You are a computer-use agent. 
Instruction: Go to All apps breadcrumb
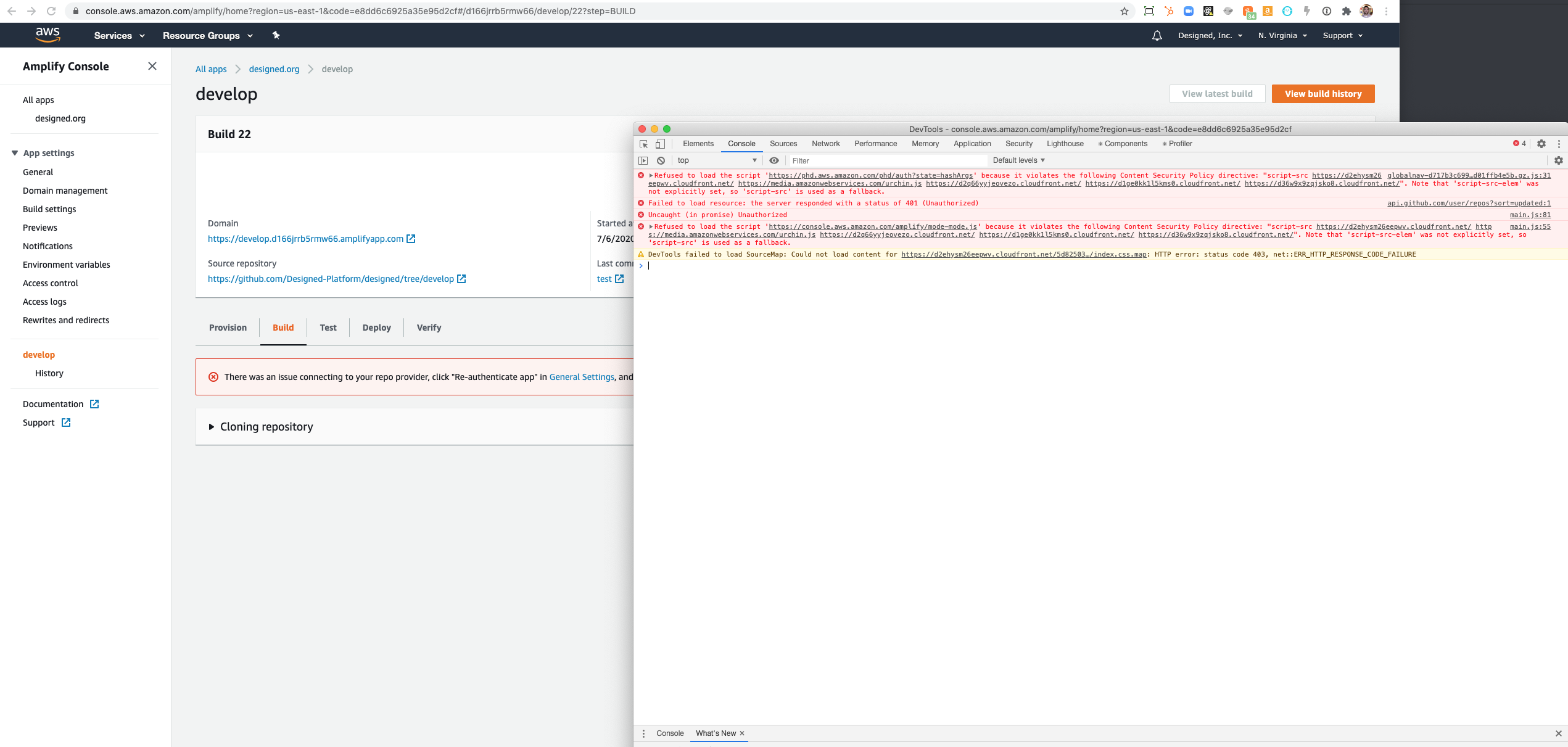coord(211,69)
